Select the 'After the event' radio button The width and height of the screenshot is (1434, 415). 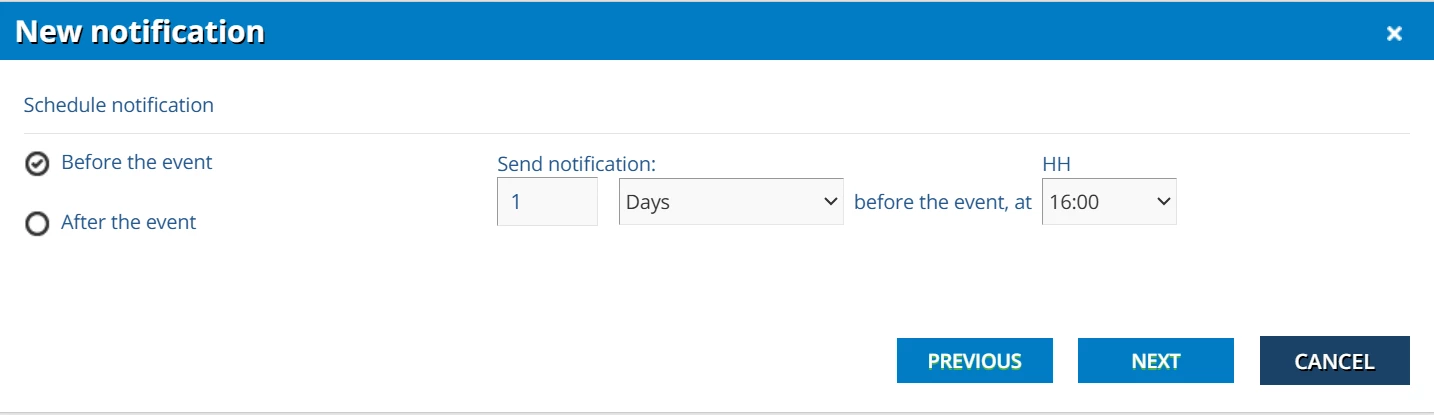(x=37, y=224)
